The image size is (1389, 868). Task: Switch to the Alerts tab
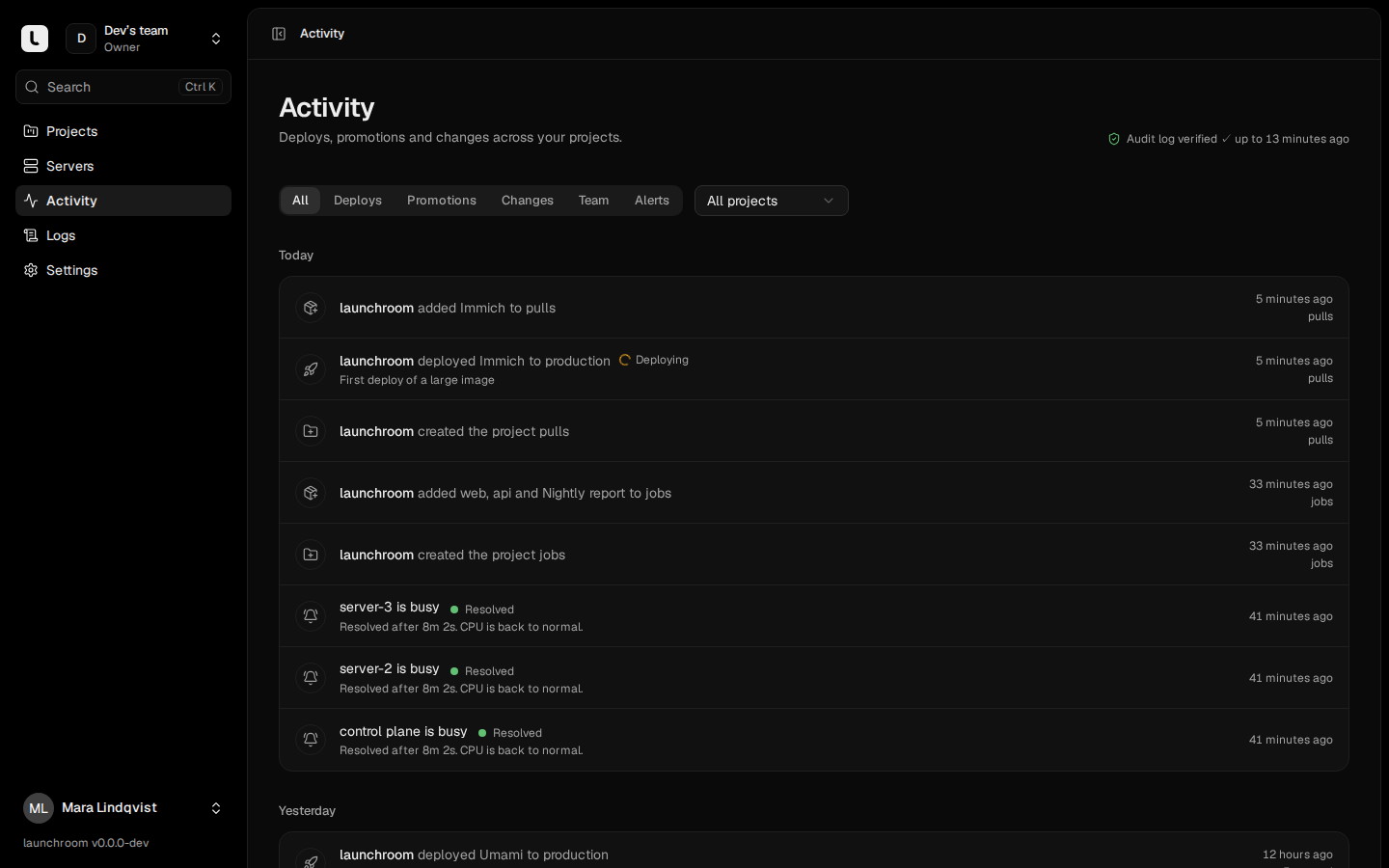click(x=652, y=201)
